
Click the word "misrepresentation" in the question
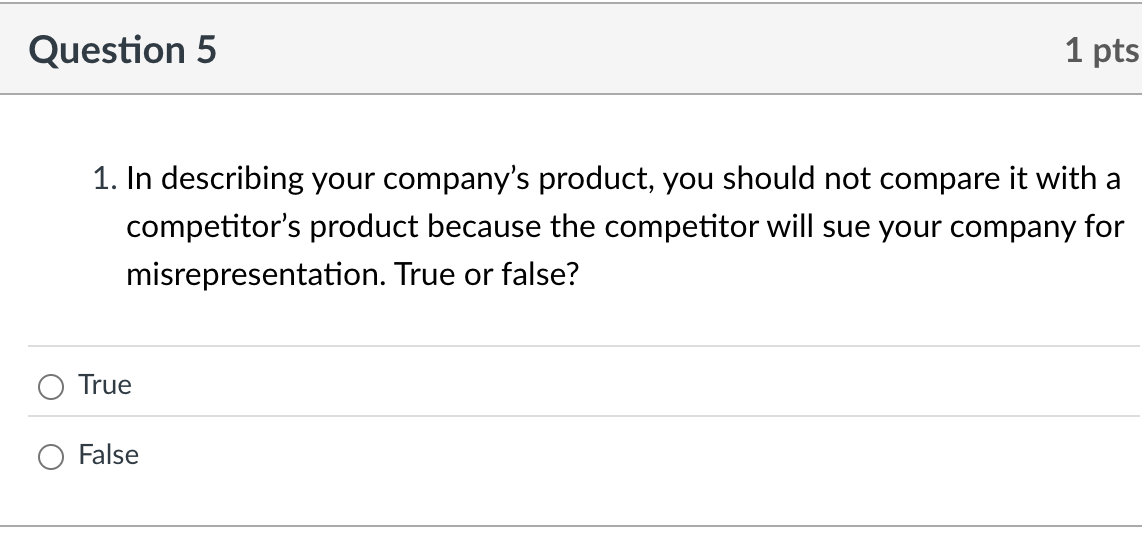coord(257,274)
